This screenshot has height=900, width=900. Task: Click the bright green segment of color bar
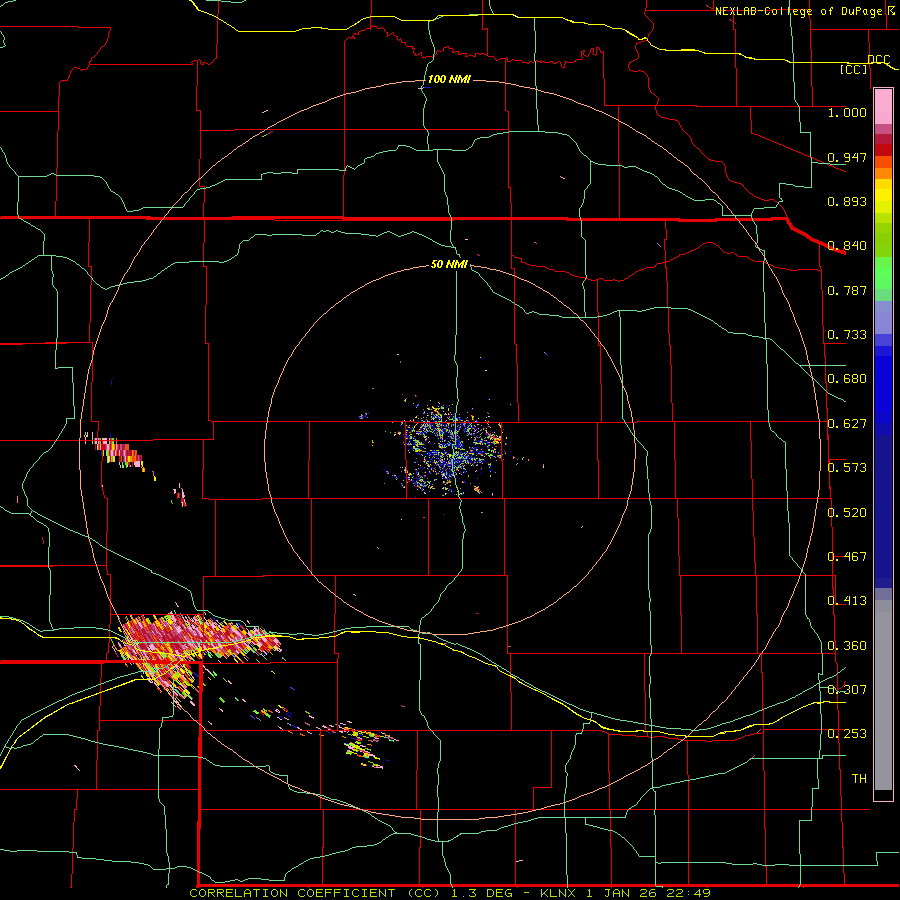883,273
